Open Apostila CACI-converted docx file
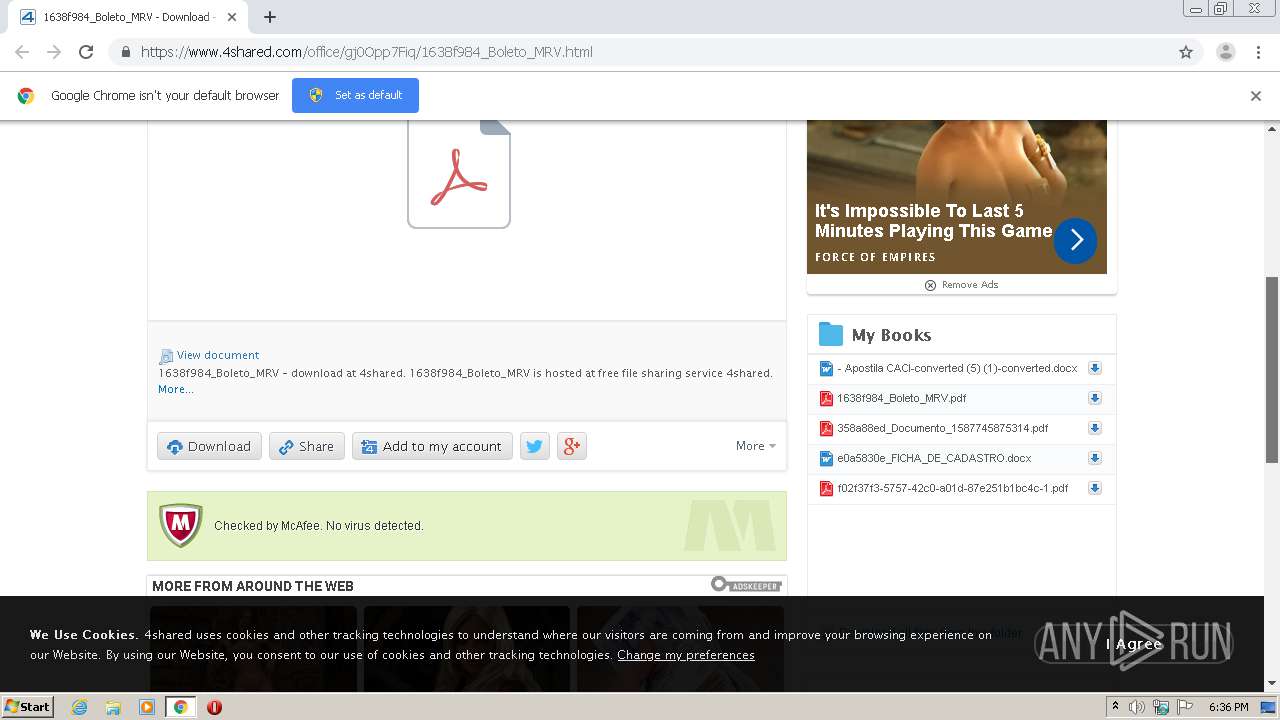 [x=957, y=368]
